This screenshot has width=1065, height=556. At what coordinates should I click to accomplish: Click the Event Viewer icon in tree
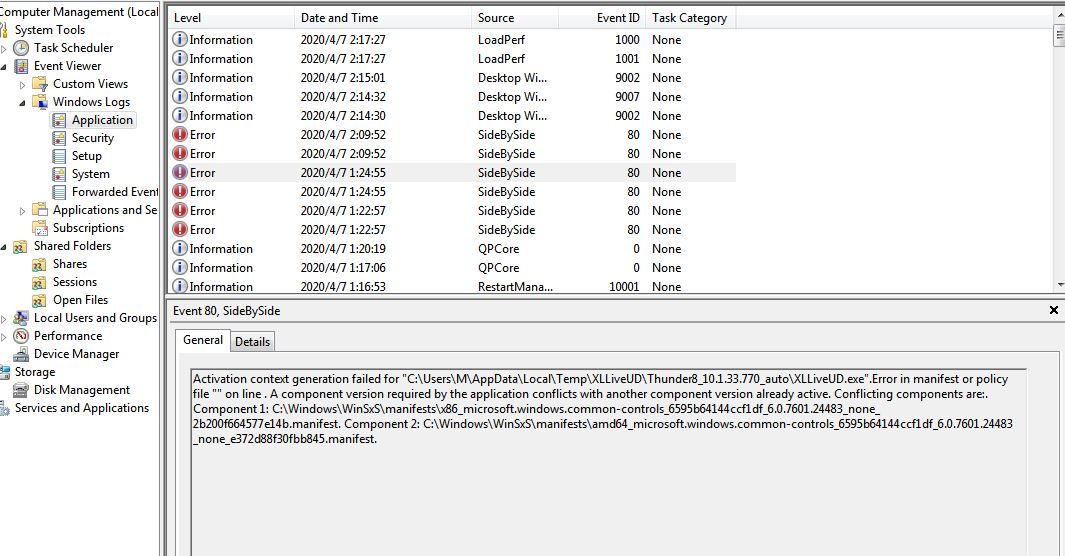point(22,66)
